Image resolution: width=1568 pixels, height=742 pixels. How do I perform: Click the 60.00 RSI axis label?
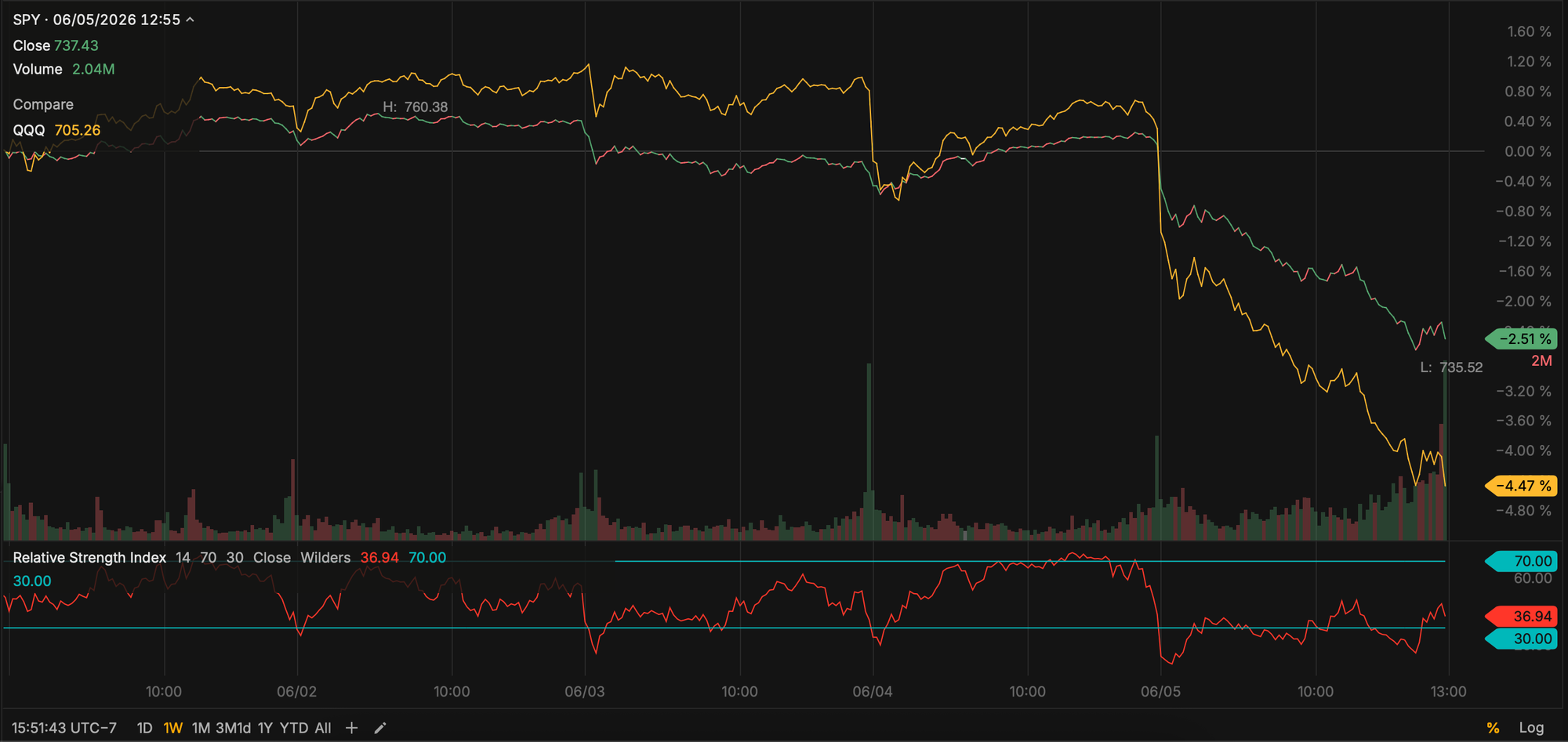click(x=1533, y=578)
